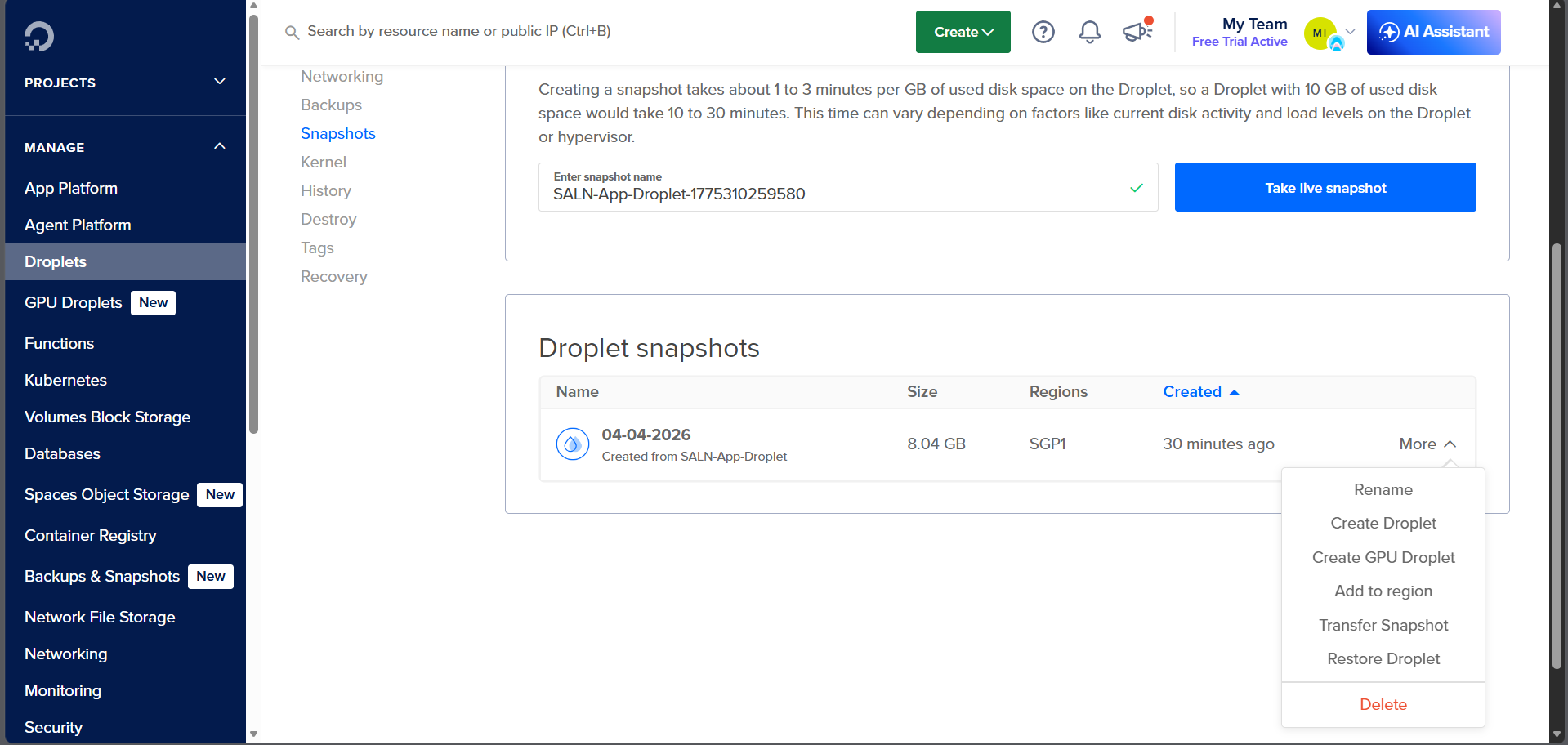Click the MT team avatar

(1320, 33)
